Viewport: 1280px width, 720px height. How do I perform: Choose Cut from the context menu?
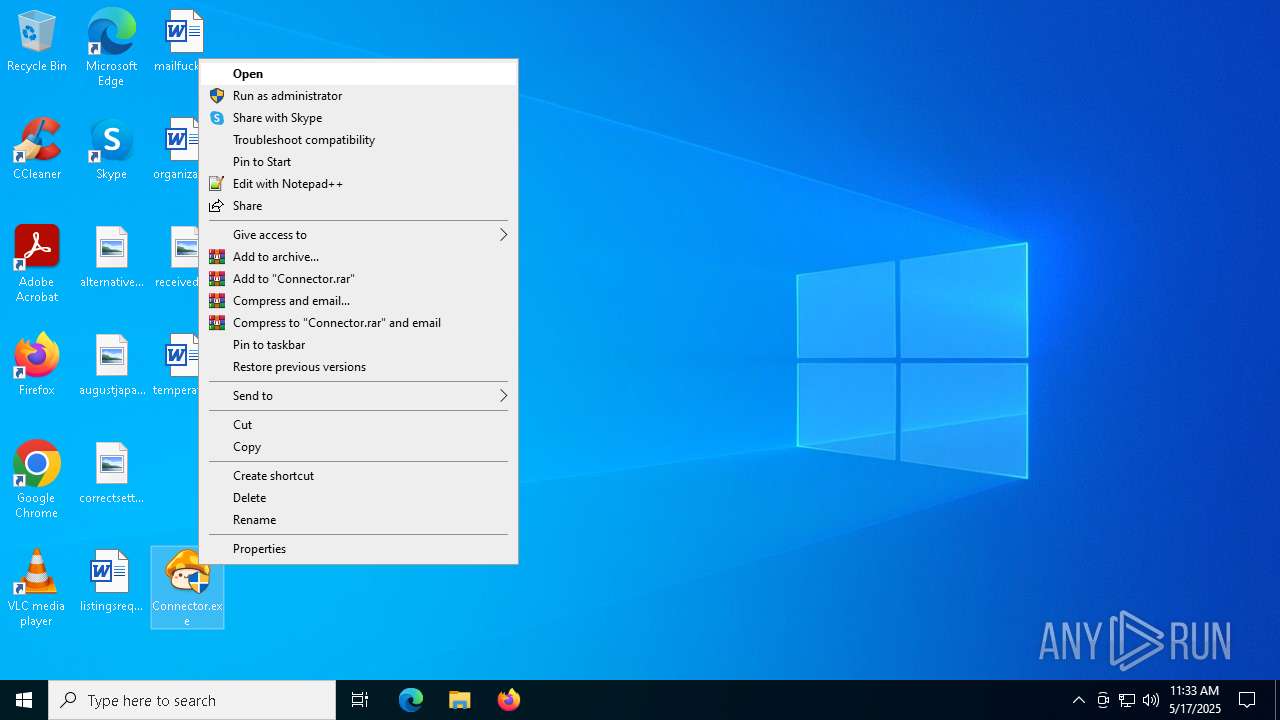(359, 425)
